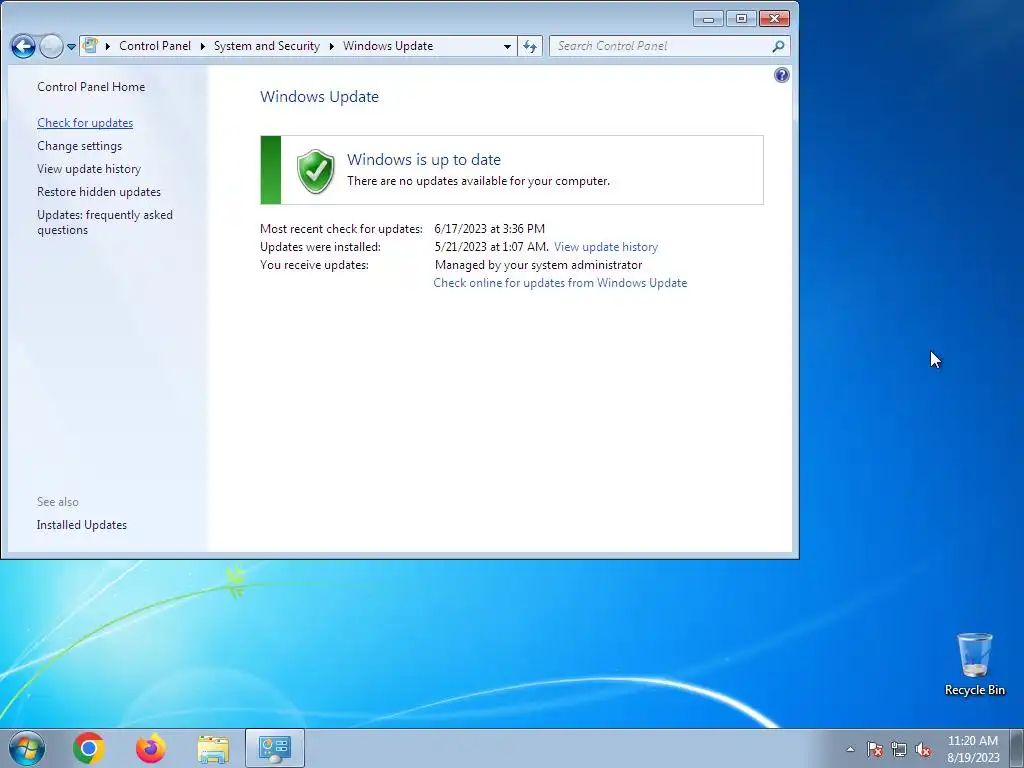This screenshot has width=1024, height=768.
Task: Click 'Managed by your system administrator' text
Action: 538,264
